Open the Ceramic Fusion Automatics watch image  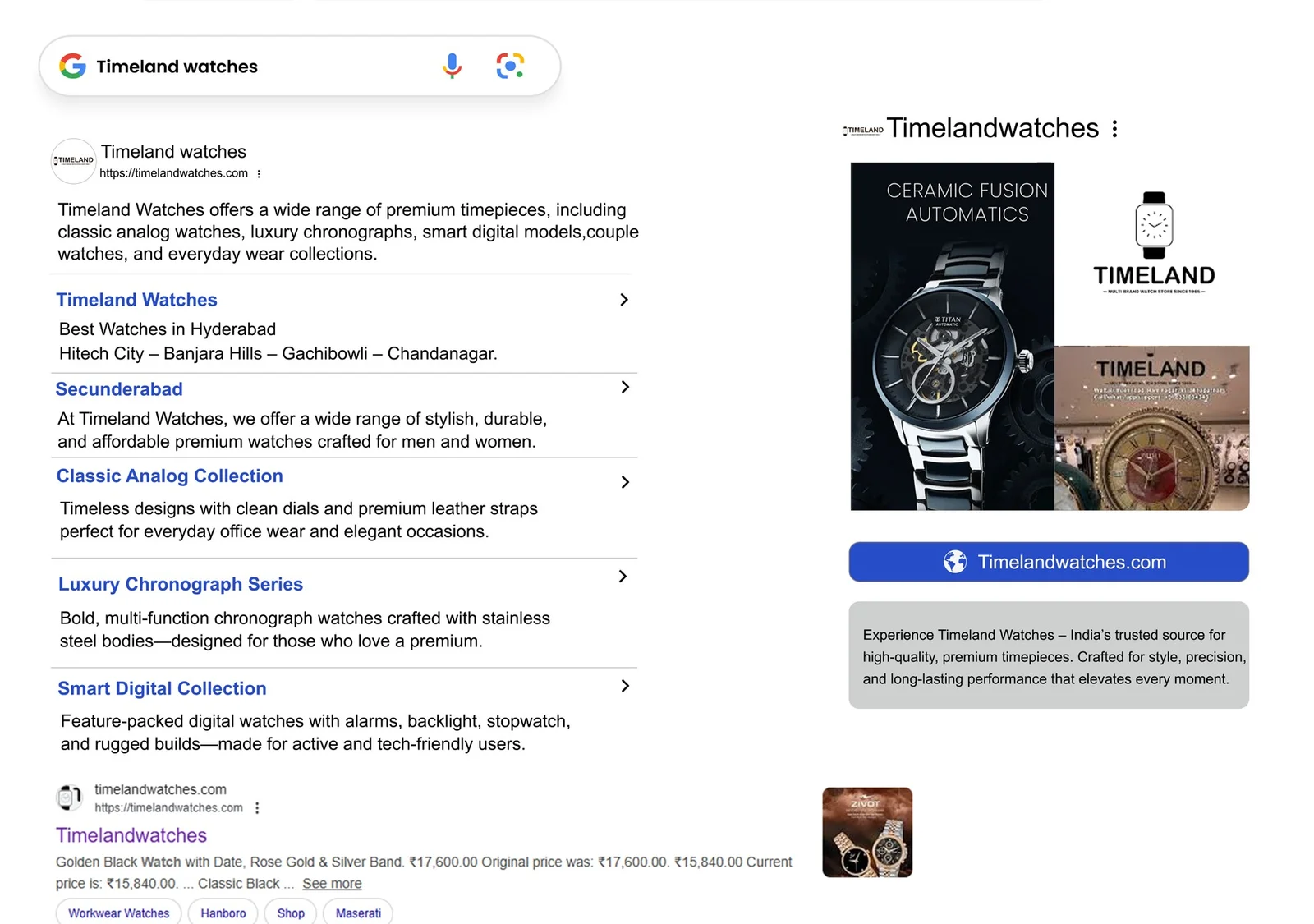(x=952, y=336)
